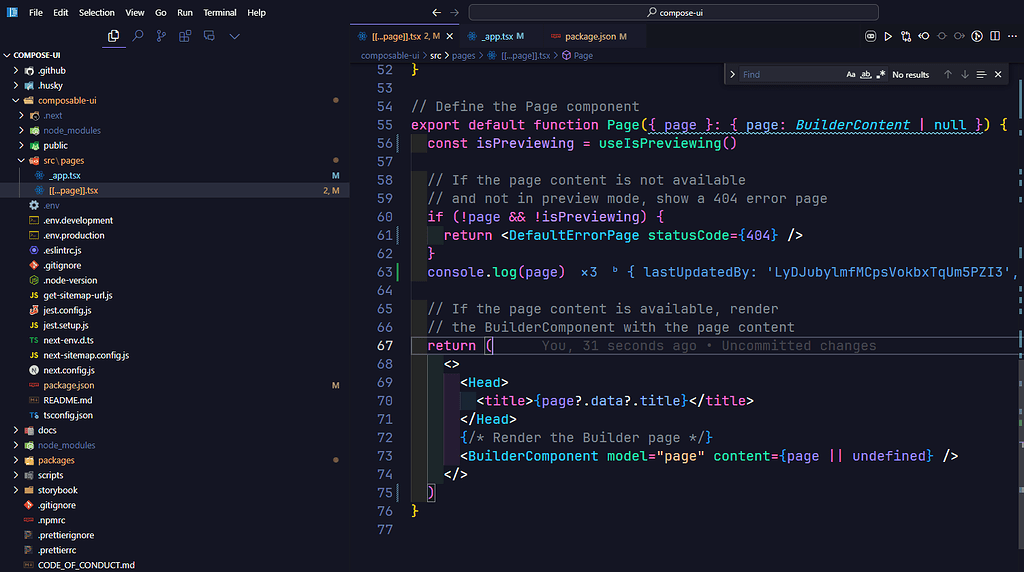Open next.config.js in the explorer
Image resolution: width=1024 pixels, height=572 pixels.
[x=70, y=370]
